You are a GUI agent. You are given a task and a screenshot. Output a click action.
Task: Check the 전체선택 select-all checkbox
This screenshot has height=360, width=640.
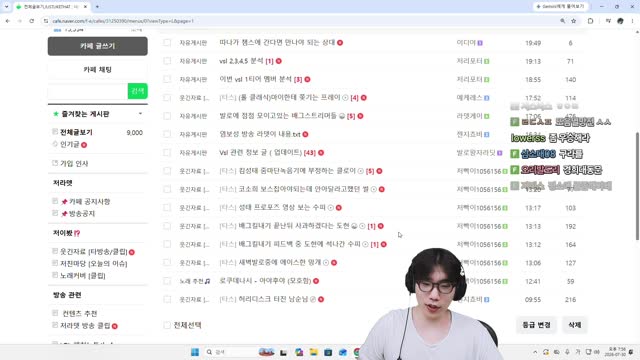167,325
